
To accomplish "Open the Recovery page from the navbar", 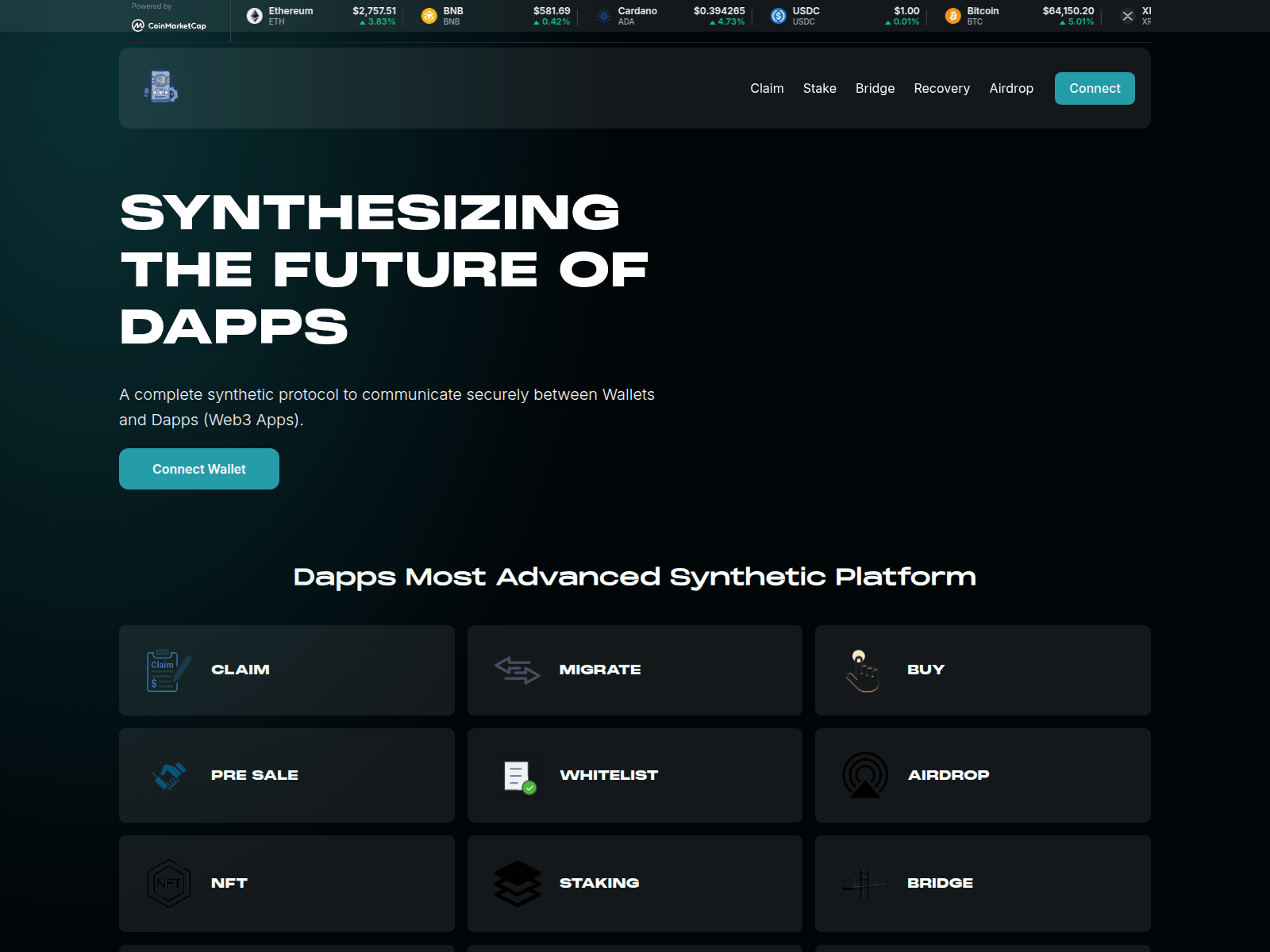I will tap(941, 88).
